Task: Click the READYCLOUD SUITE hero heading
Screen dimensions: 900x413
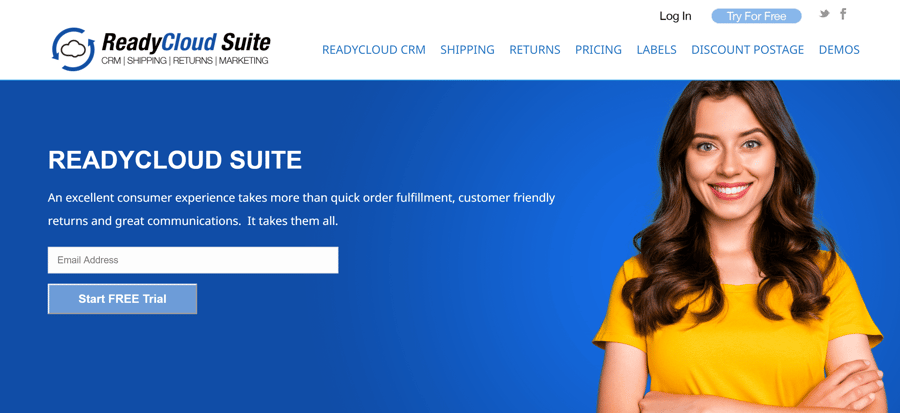Action: point(175,160)
